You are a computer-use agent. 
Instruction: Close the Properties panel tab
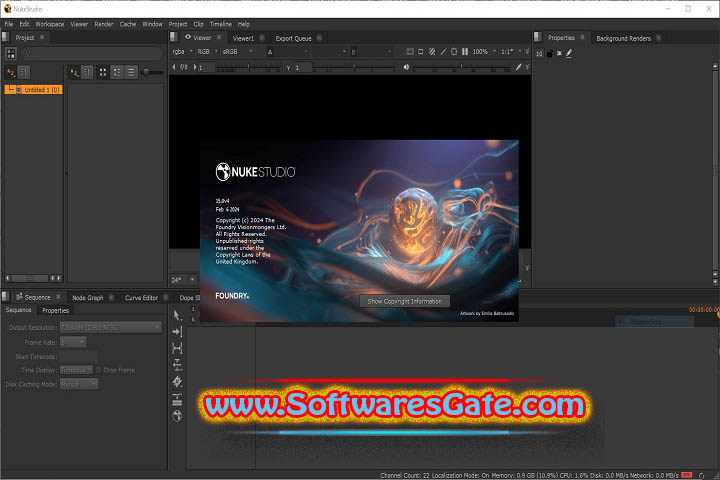[x=583, y=37]
